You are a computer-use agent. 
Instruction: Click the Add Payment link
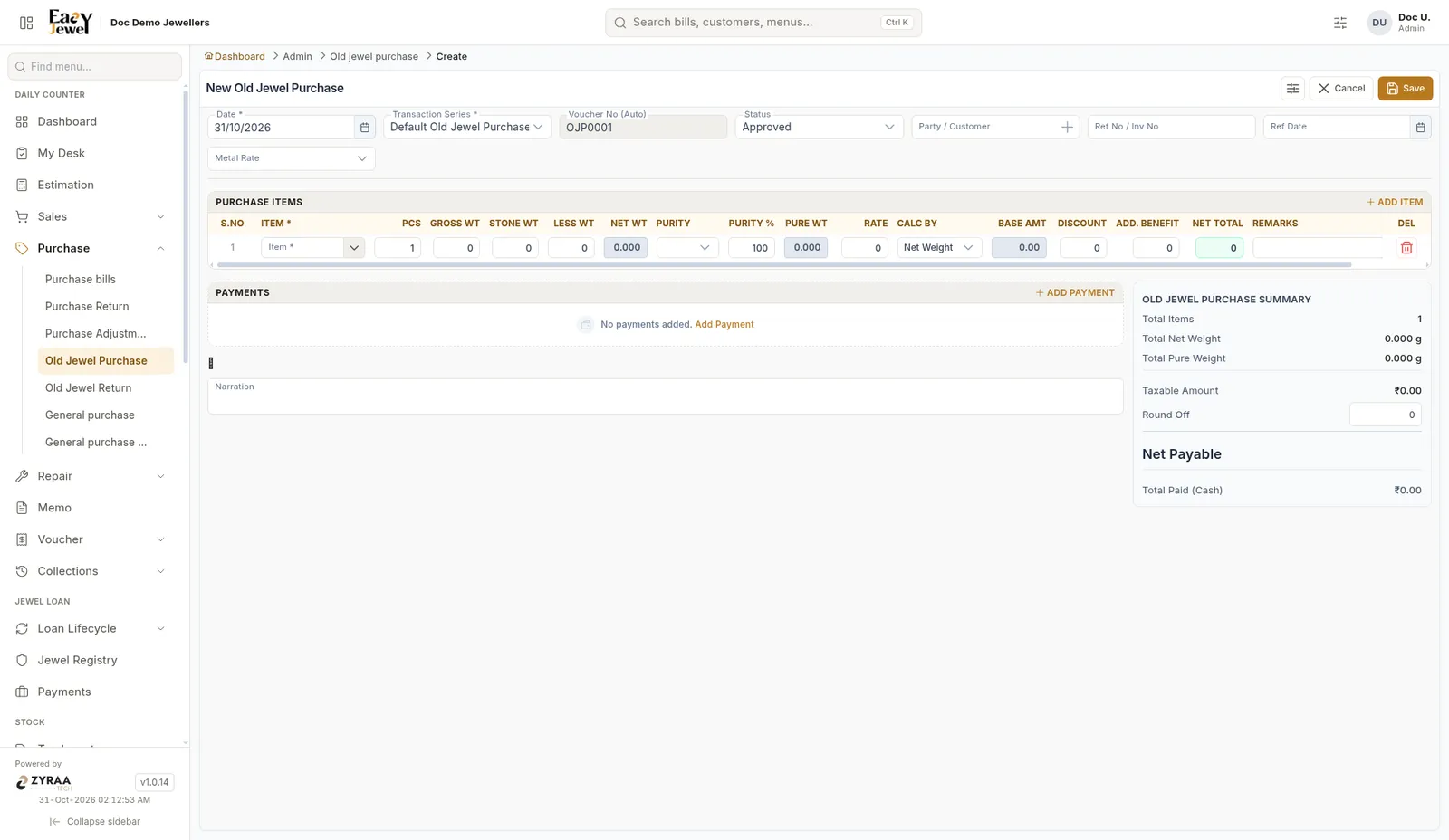click(724, 324)
